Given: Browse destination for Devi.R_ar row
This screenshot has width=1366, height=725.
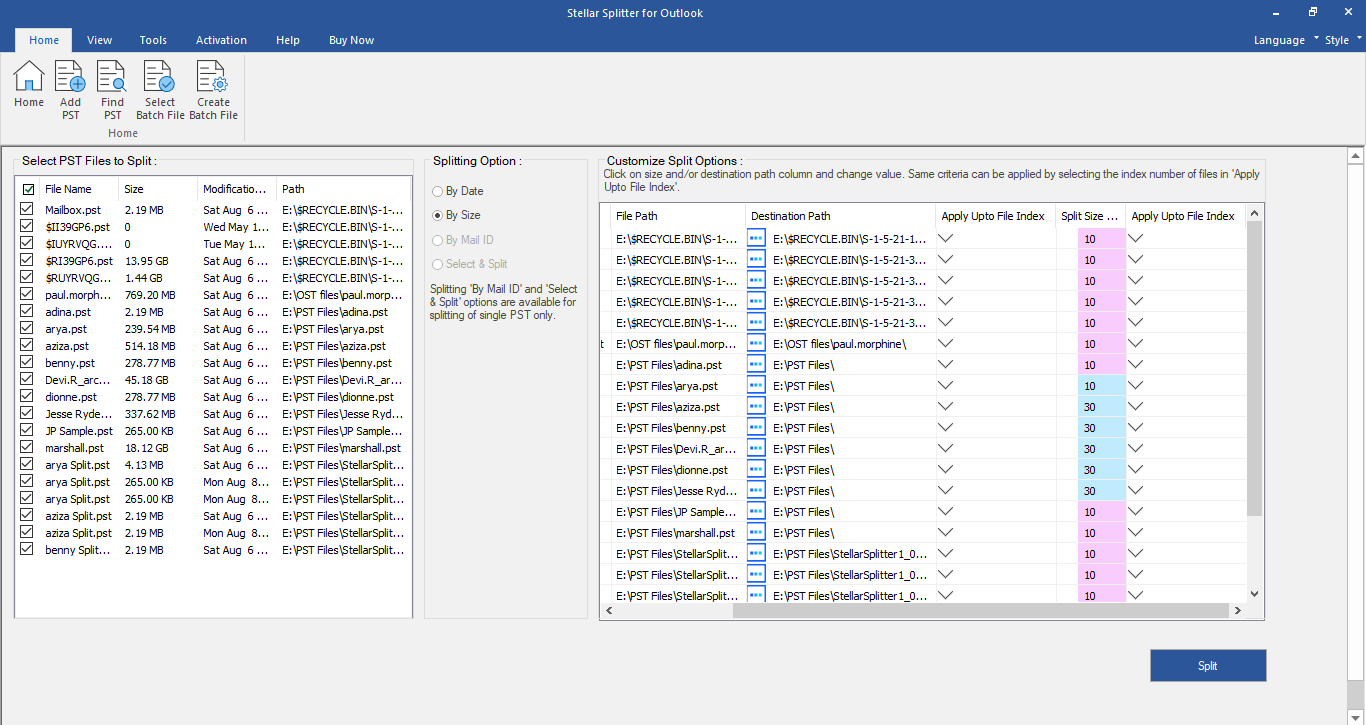Looking at the screenshot, I should click(756, 448).
